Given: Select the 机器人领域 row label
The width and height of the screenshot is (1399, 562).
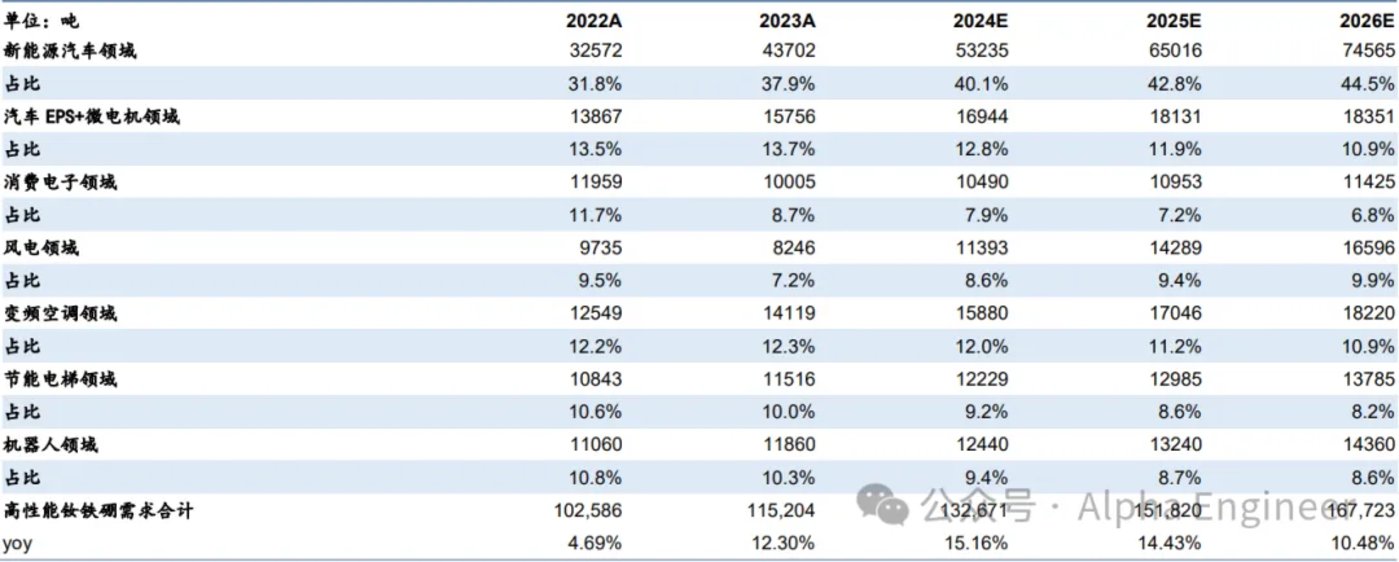Looking at the screenshot, I should click(x=51, y=445).
